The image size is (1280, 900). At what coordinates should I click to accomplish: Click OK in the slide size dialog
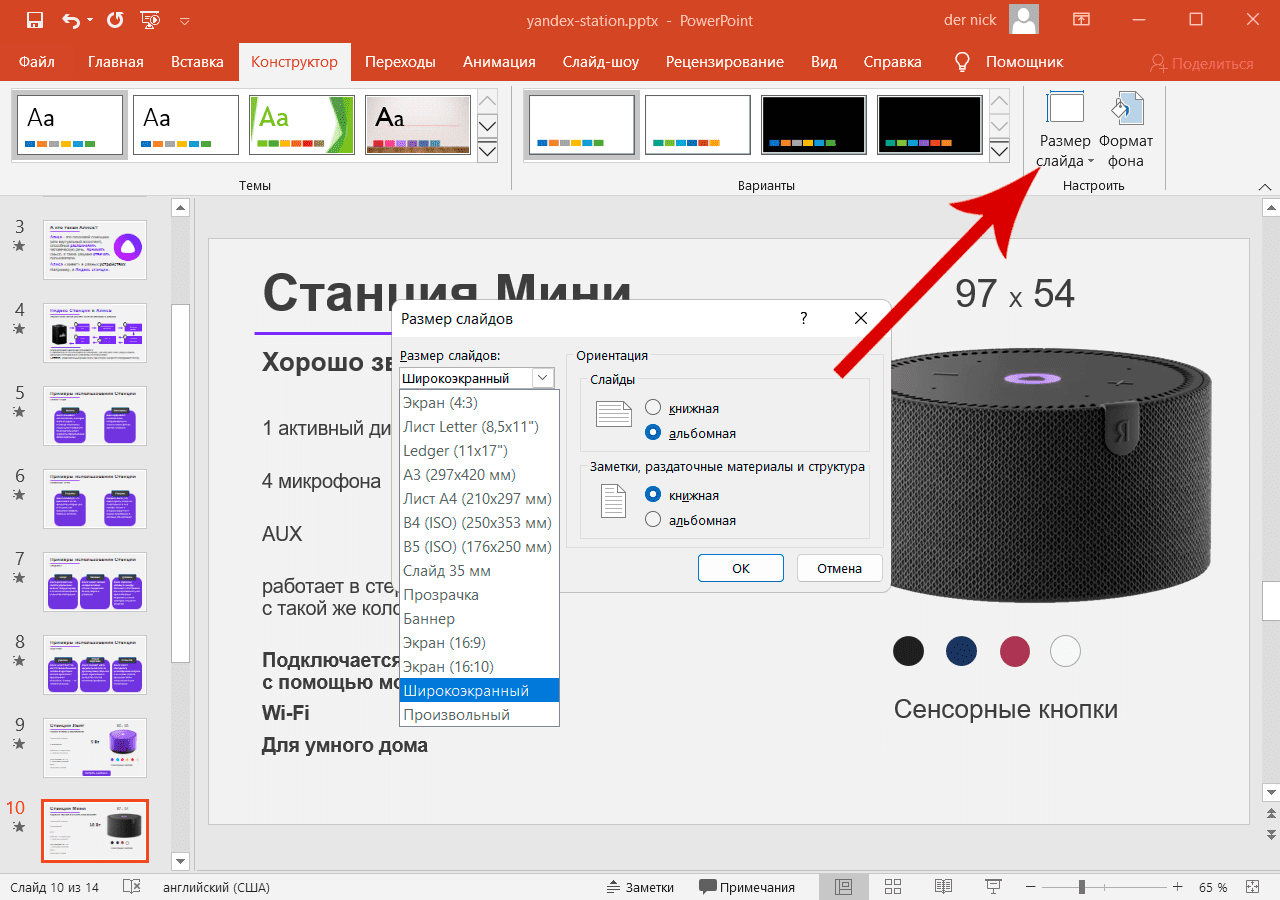tap(740, 568)
